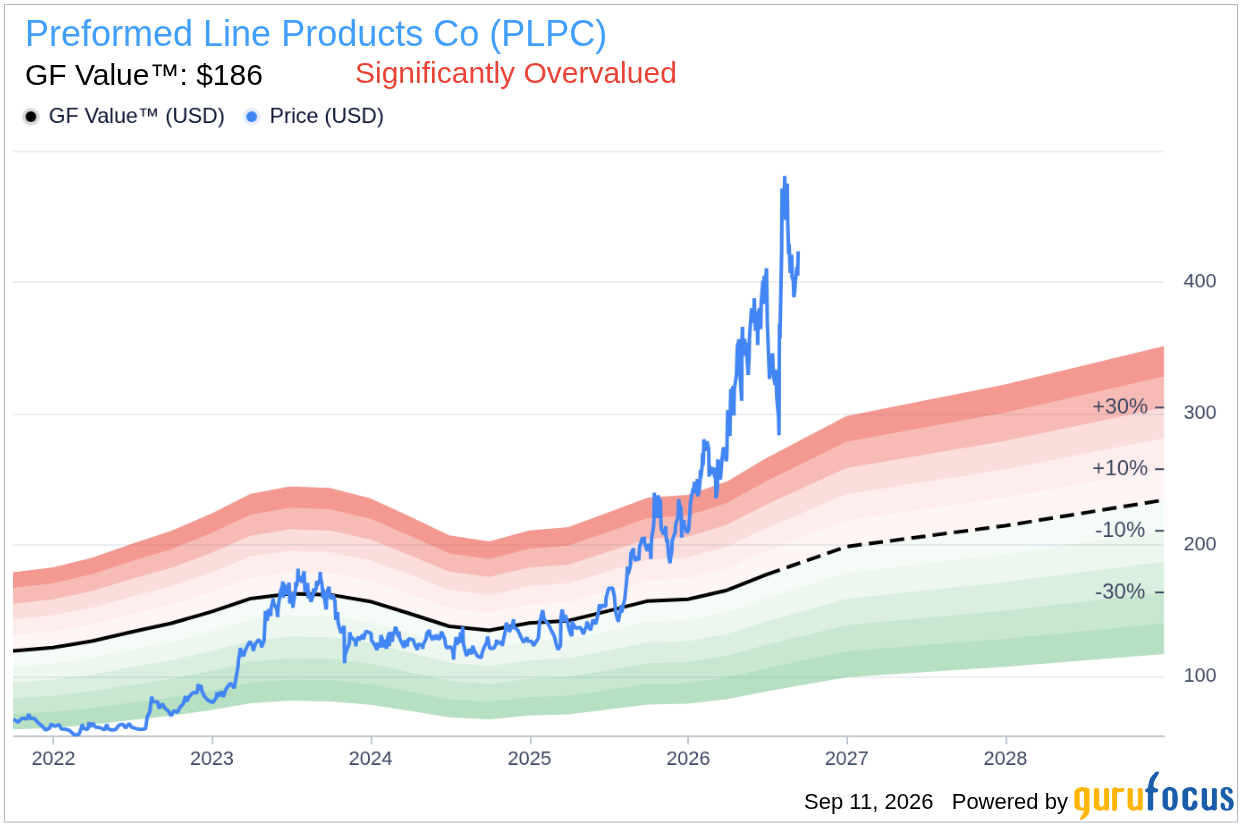Image resolution: width=1242 pixels, height=826 pixels.
Task: Click the black GF Value legend dot
Action: point(31,117)
